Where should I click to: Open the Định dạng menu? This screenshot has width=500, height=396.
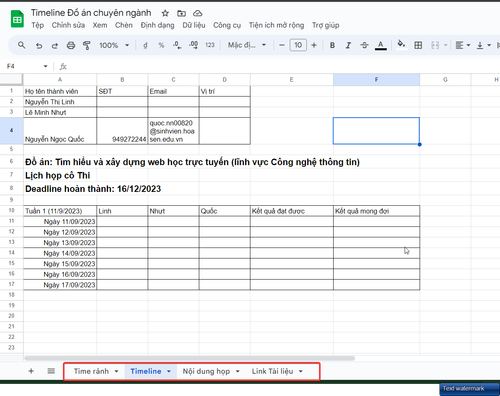pyautogui.click(x=157, y=25)
